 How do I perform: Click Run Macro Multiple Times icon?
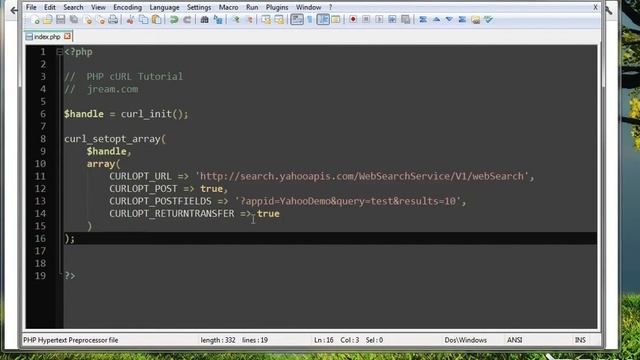coord(392,20)
